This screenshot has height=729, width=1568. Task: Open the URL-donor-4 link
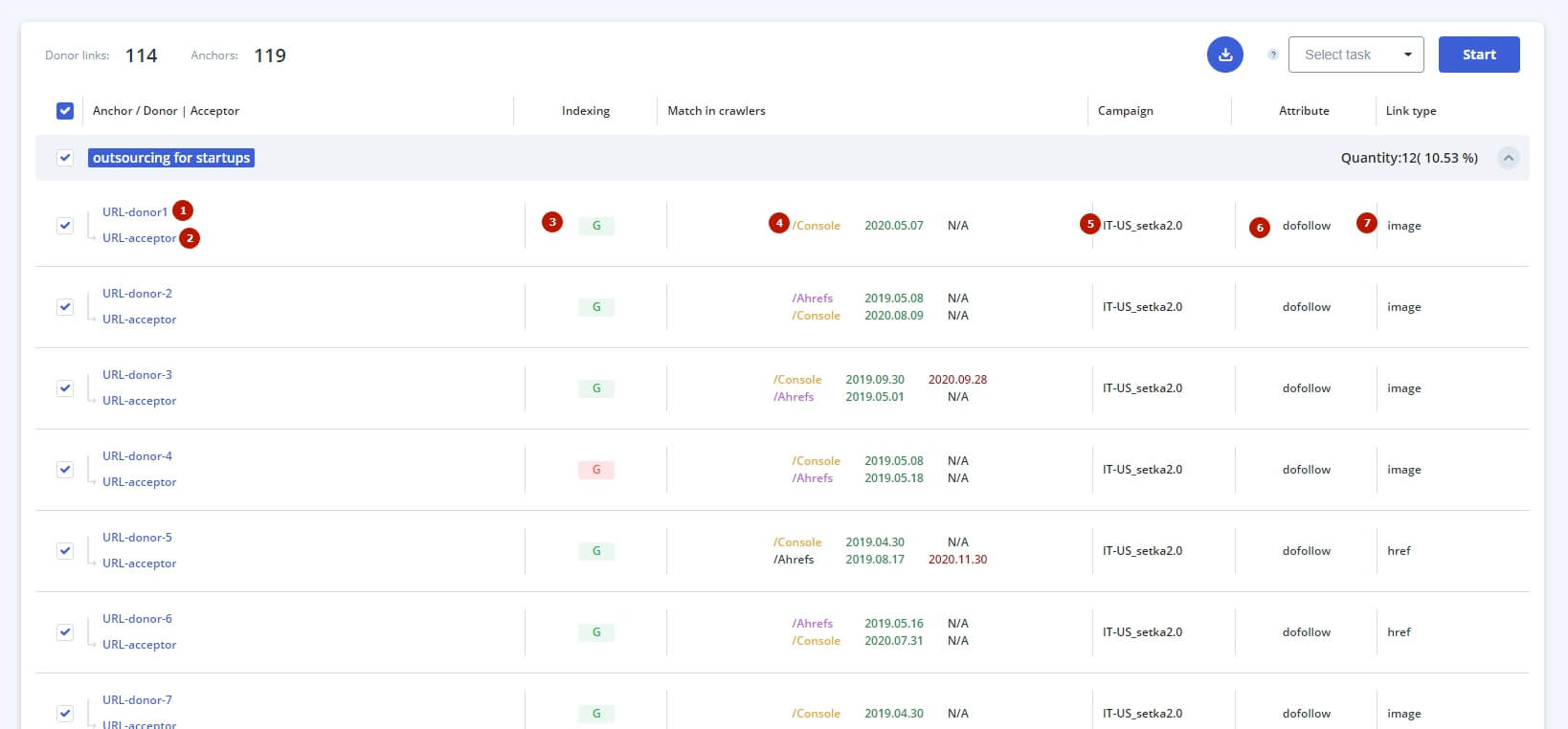pos(137,456)
